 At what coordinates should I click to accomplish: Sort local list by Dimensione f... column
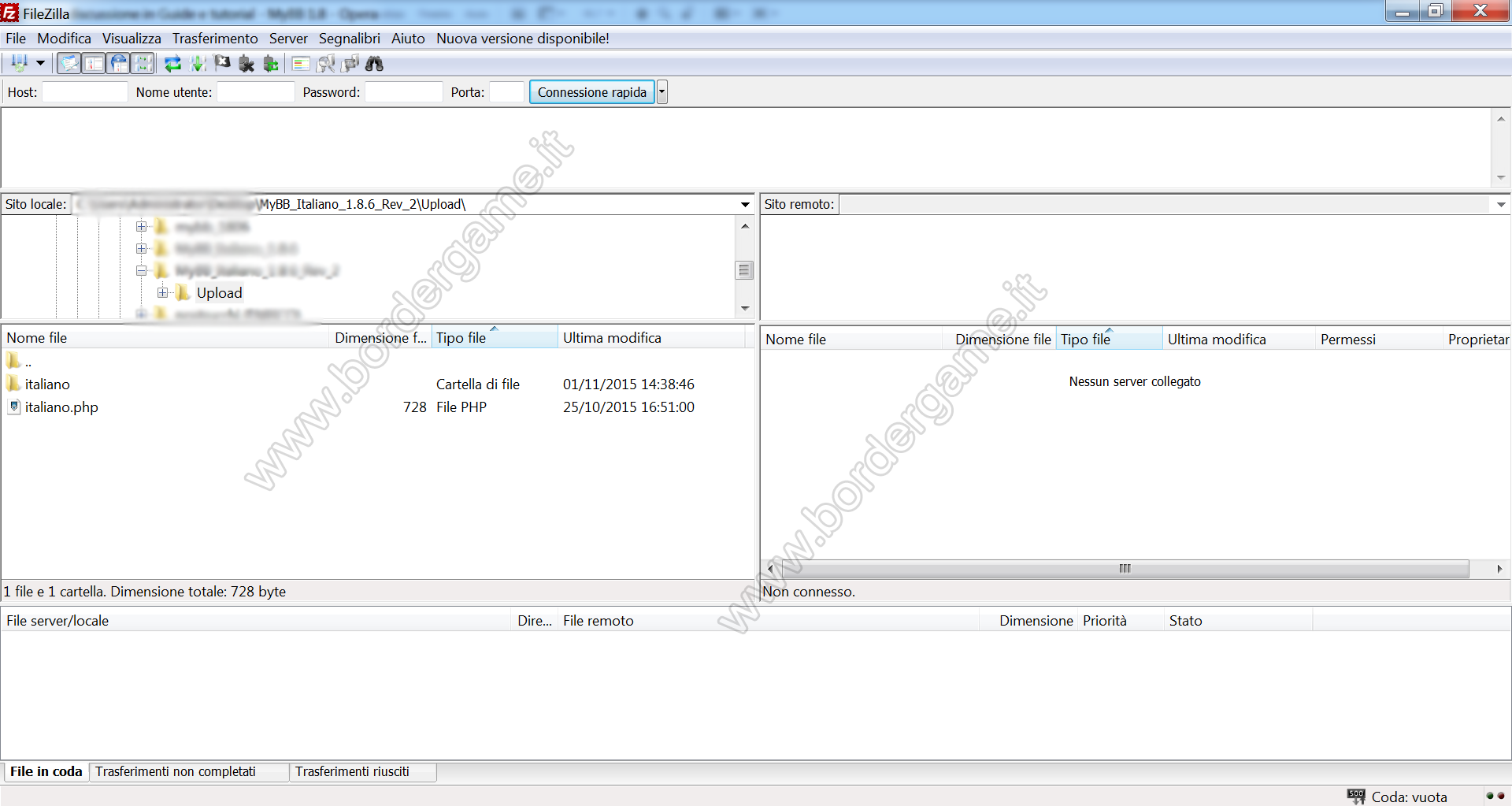tap(380, 338)
